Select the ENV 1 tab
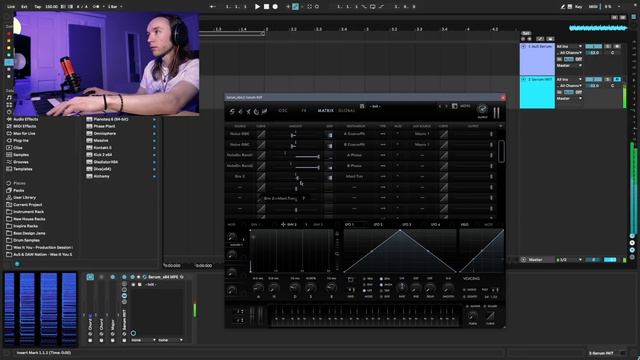 [x=256, y=224]
